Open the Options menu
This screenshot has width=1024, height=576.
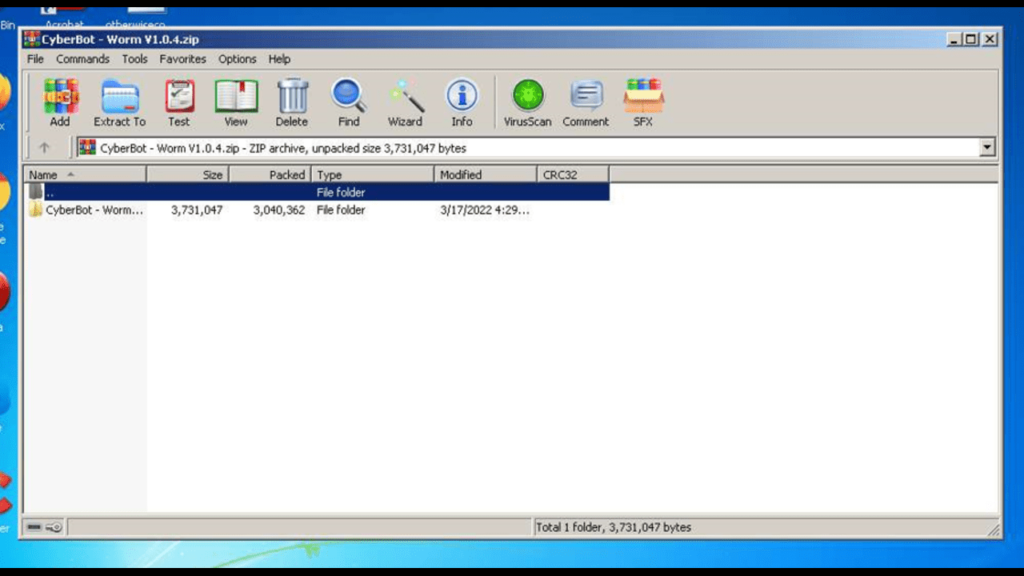(237, 59)
